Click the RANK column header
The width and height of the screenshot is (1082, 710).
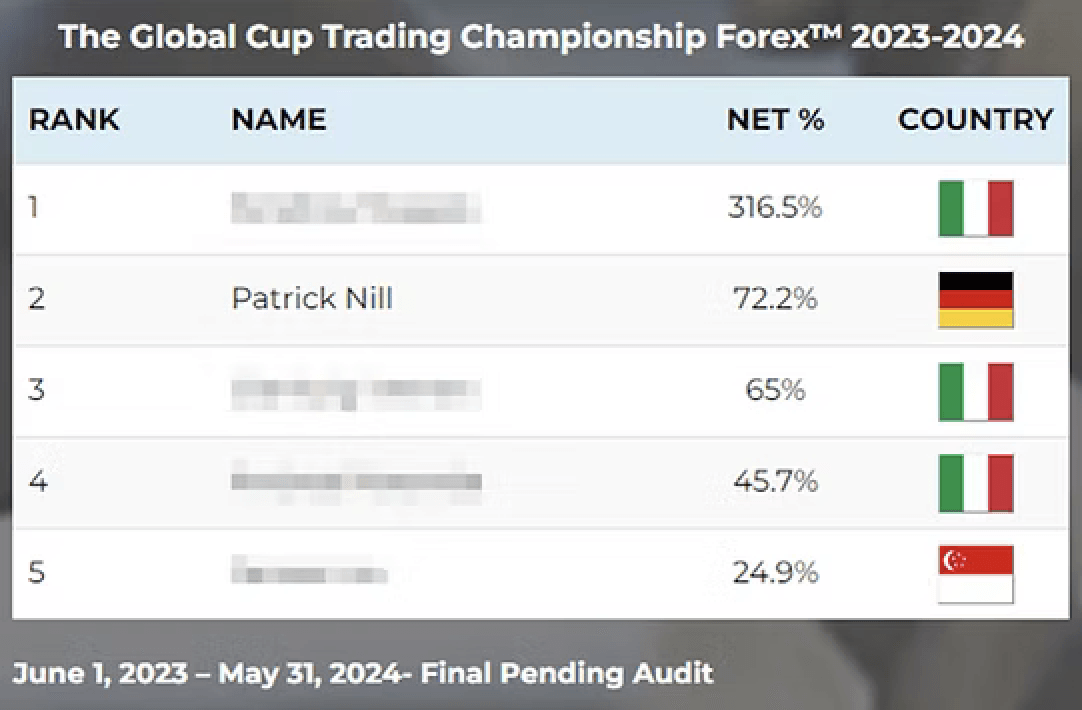[x=74, y=120]
